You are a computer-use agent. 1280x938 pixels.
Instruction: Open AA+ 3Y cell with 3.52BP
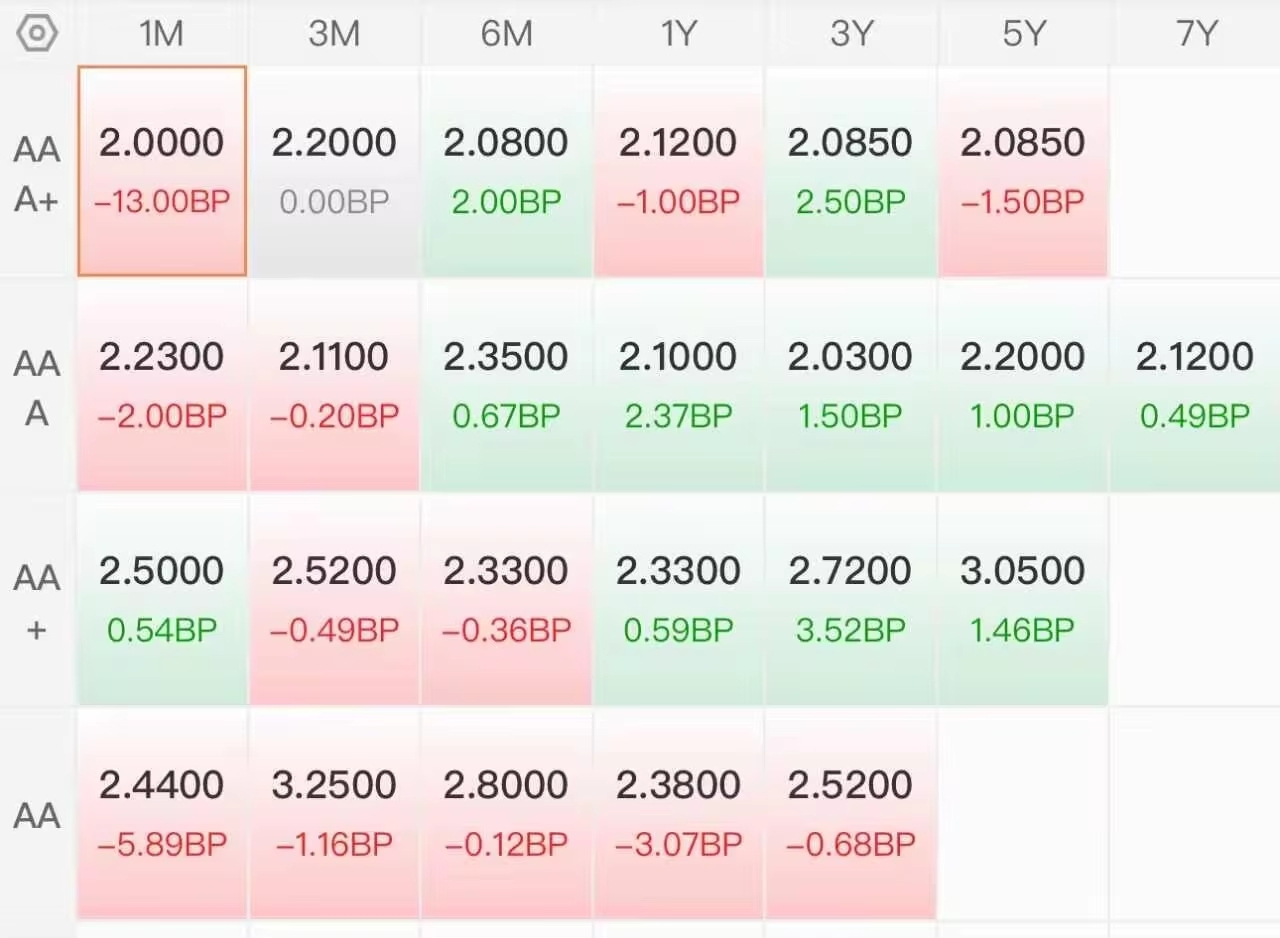(851, 599)
